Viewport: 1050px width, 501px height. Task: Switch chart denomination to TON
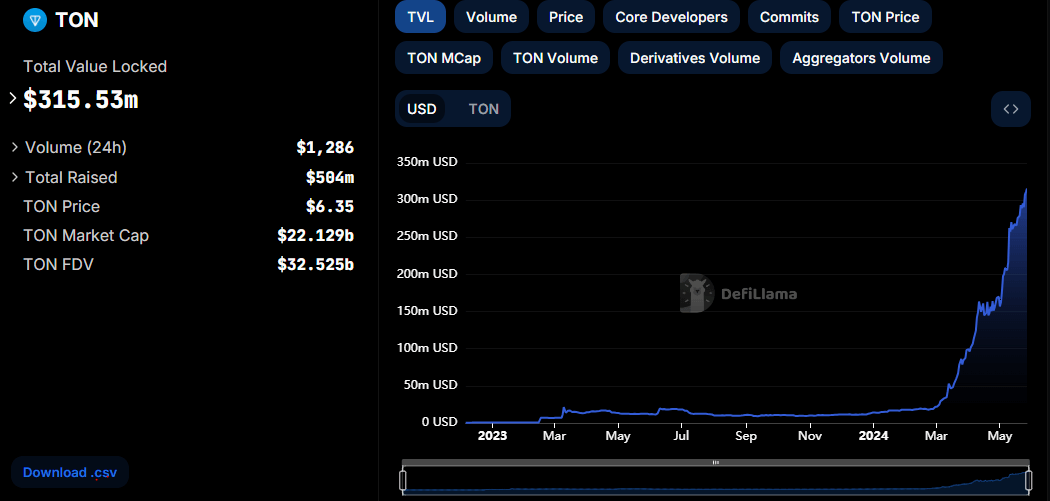point(483,109)
